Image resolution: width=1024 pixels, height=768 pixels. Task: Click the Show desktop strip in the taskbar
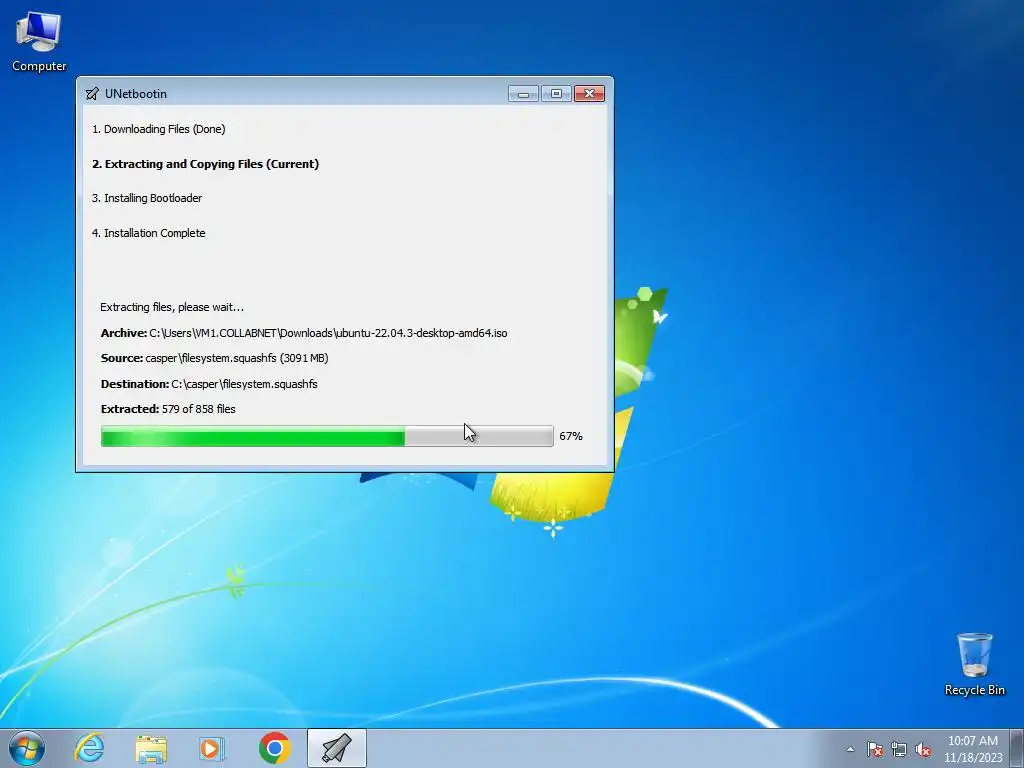click(1017, 748)
